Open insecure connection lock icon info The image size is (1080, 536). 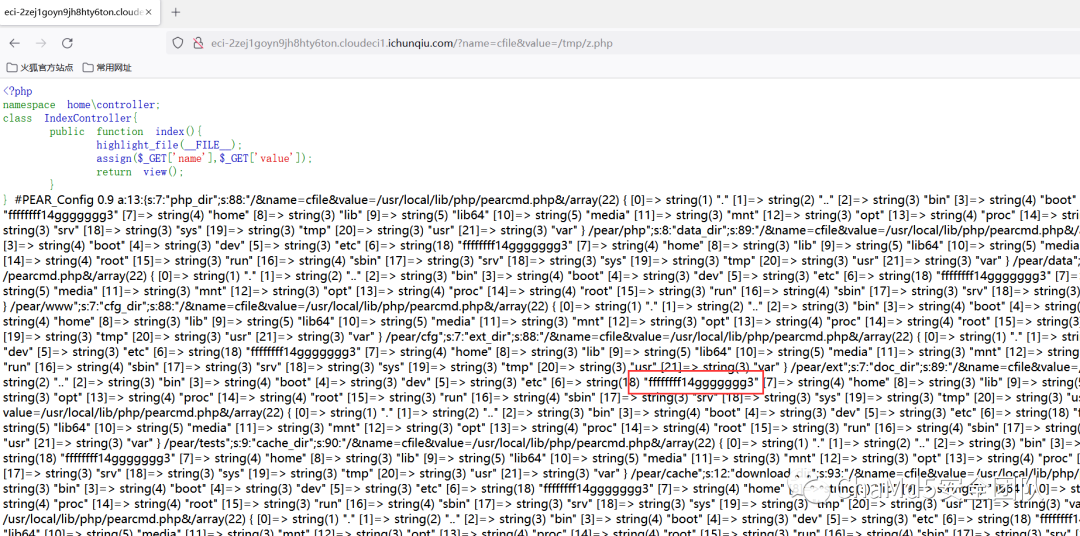pos(198,43)
